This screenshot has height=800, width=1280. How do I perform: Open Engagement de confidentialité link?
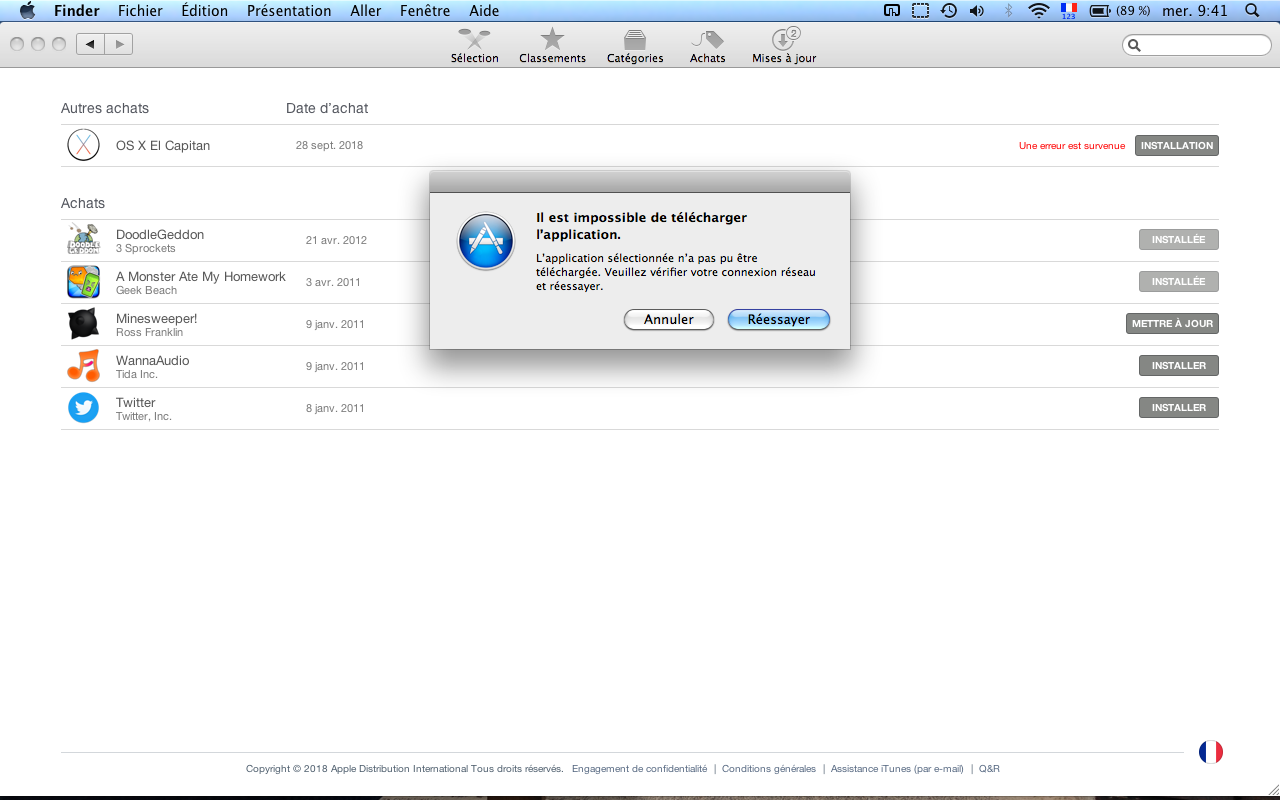point(639,769)
